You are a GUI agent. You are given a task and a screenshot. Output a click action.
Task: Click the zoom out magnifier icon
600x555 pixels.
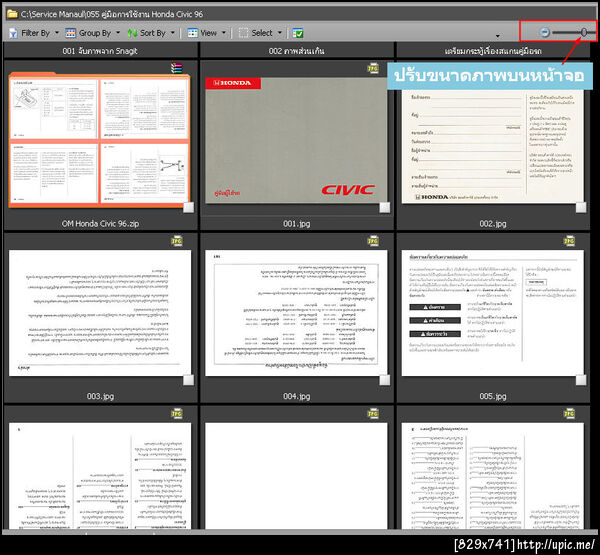tap(544, 33)
